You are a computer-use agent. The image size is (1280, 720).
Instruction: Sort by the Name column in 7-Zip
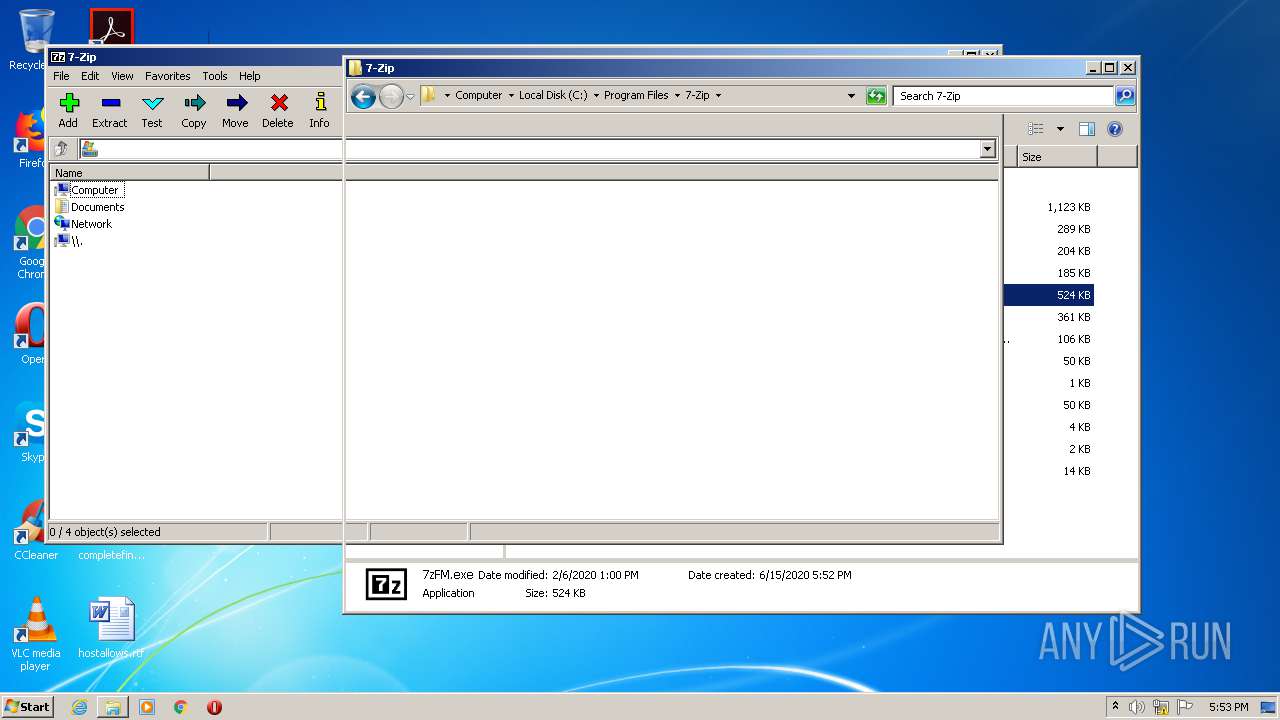pyautogui.click(x=129, y=173)
